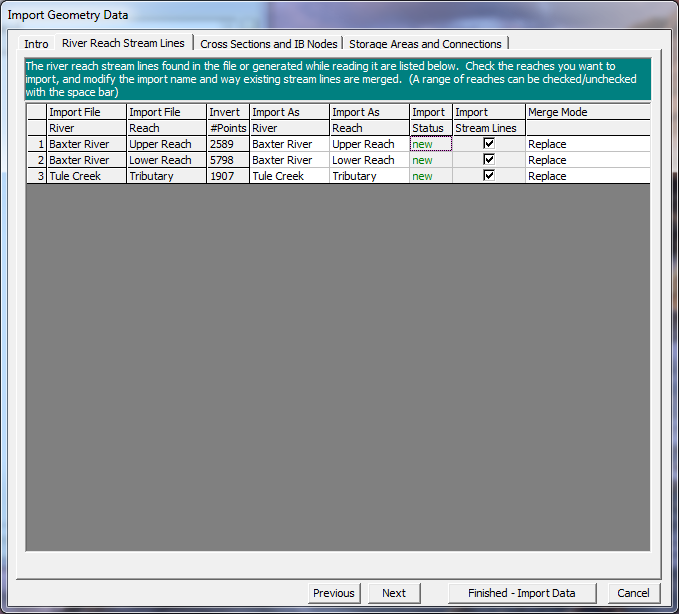
Task: Open Merge Mode for Upper Reach row
Action: coord(587,144)
